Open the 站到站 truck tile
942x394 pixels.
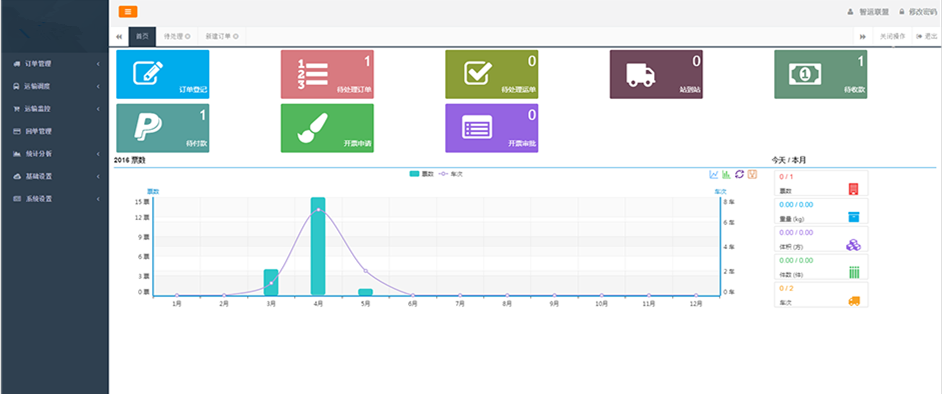(656, 74)
